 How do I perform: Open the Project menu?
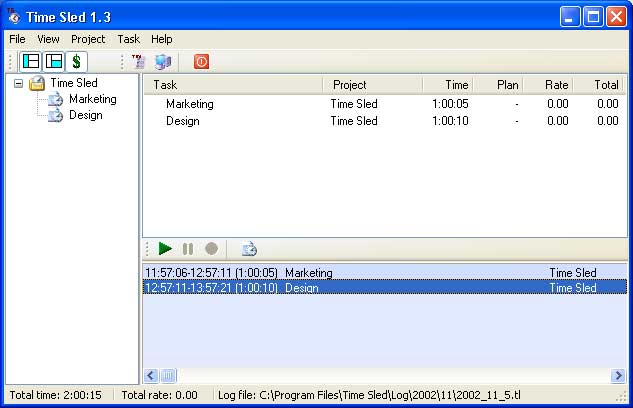(88, 39)
